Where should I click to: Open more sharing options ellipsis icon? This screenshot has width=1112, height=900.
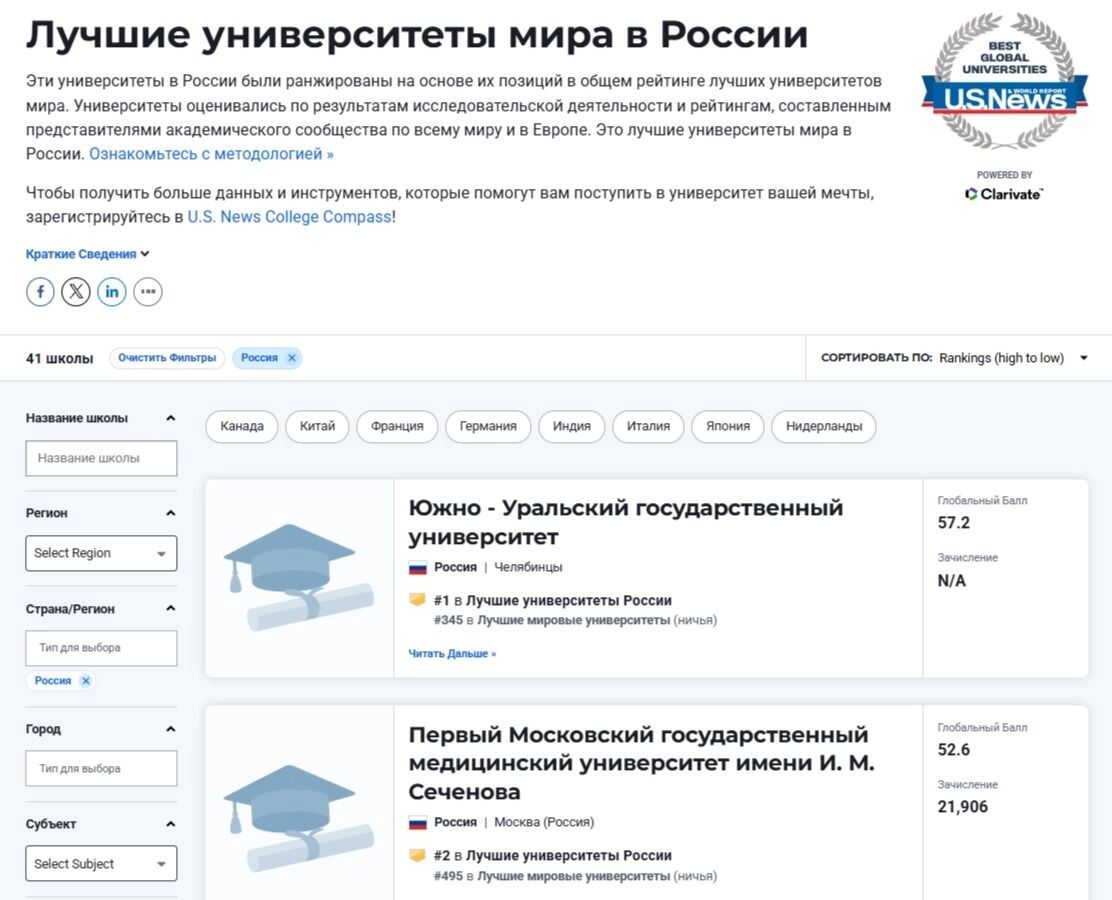pyautogui.click(x=148, y=291)
